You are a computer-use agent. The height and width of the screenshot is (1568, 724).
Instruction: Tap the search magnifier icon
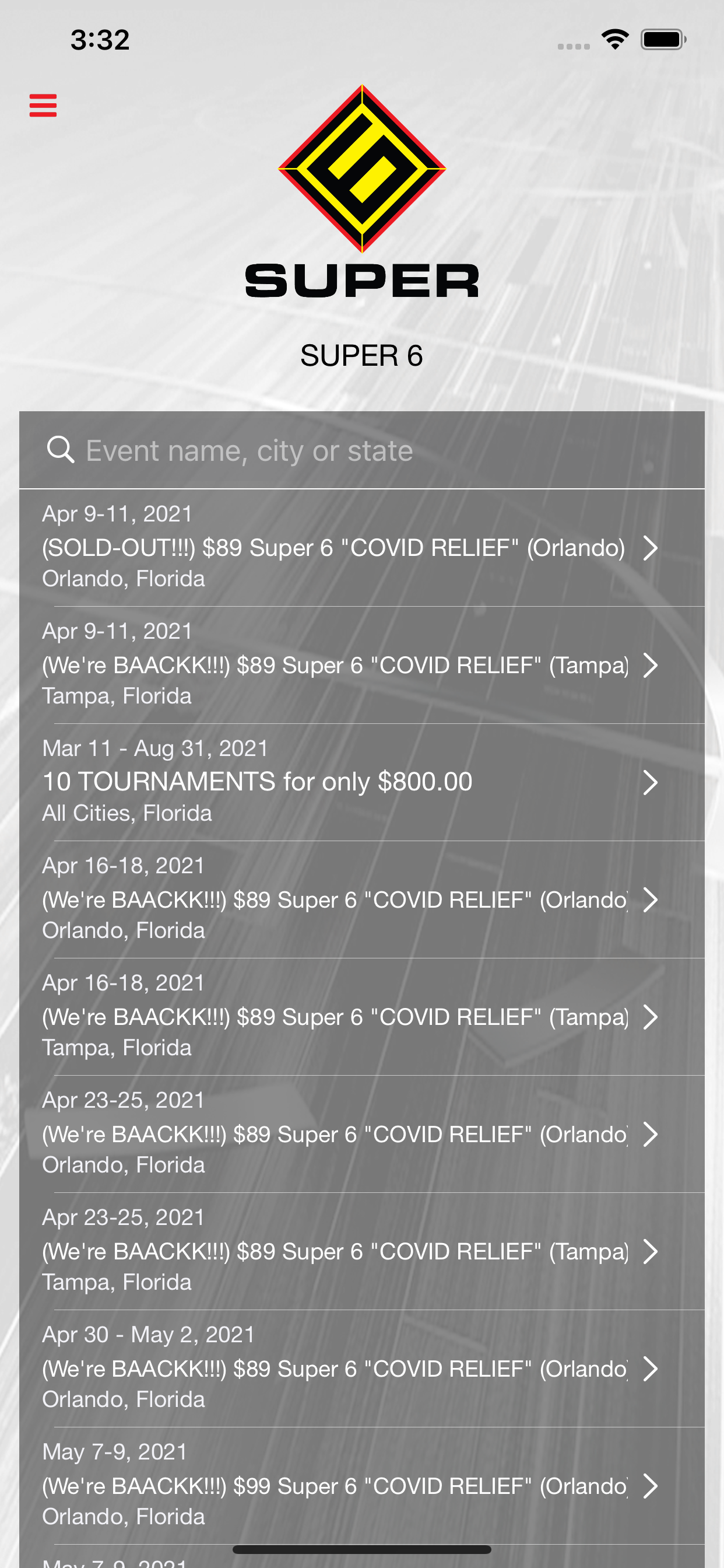click(60, 450)
